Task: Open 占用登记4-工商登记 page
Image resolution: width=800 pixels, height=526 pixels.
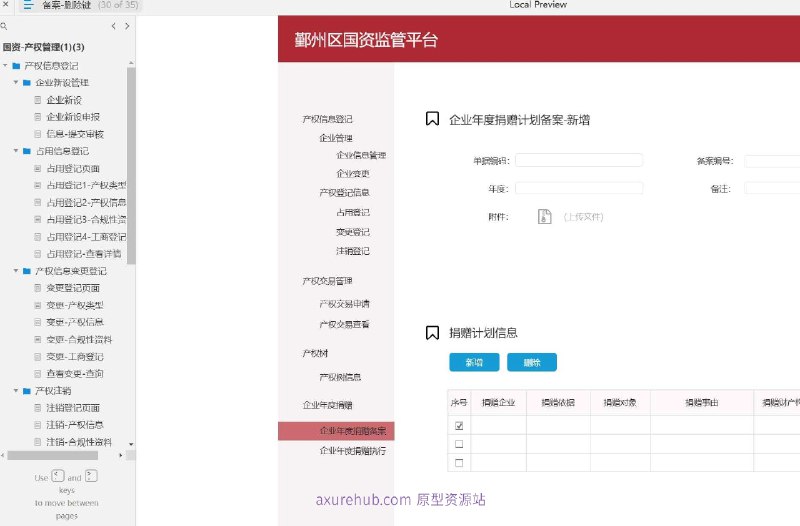Action: point(86,237)
